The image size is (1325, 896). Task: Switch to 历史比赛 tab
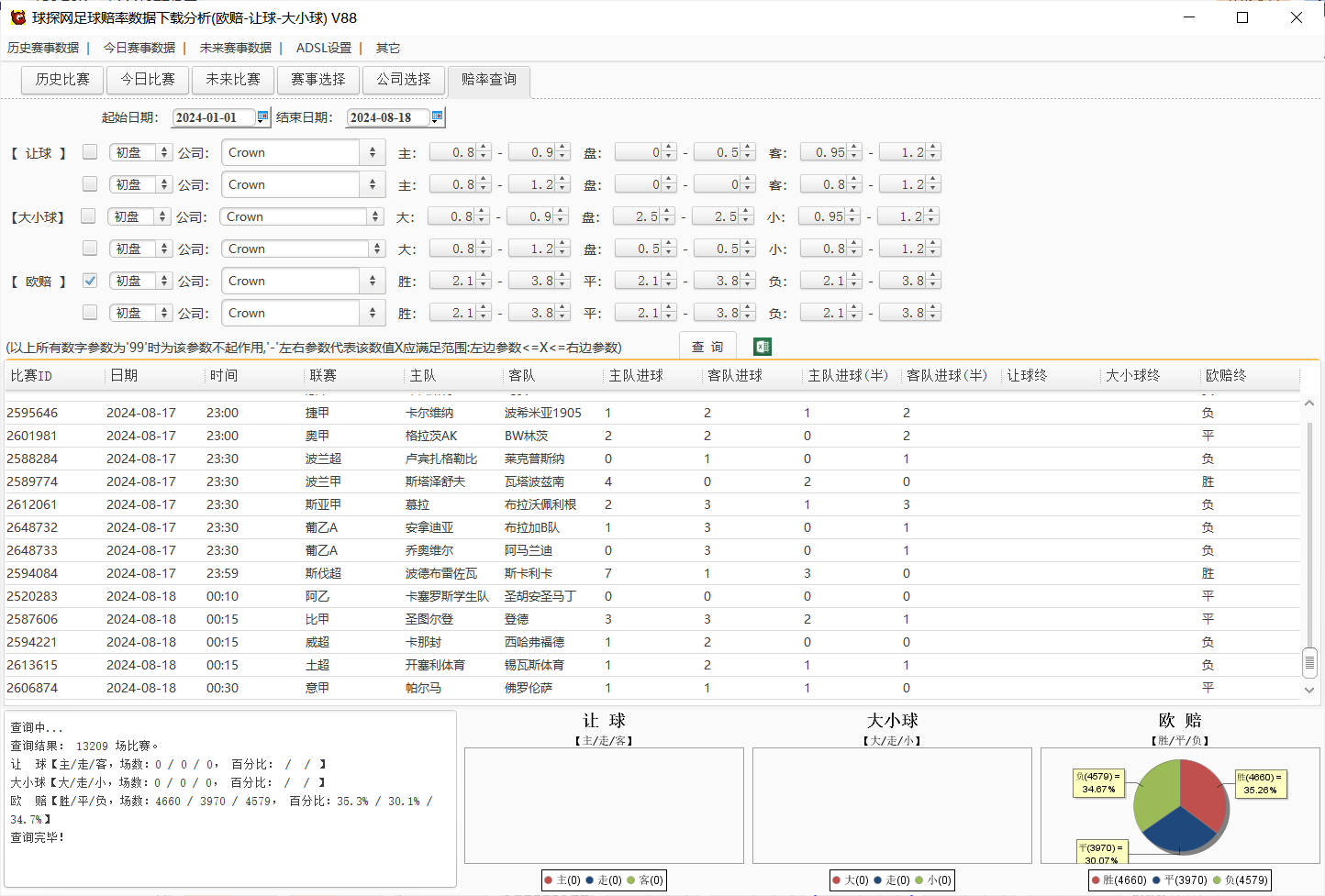pos(62,80)
